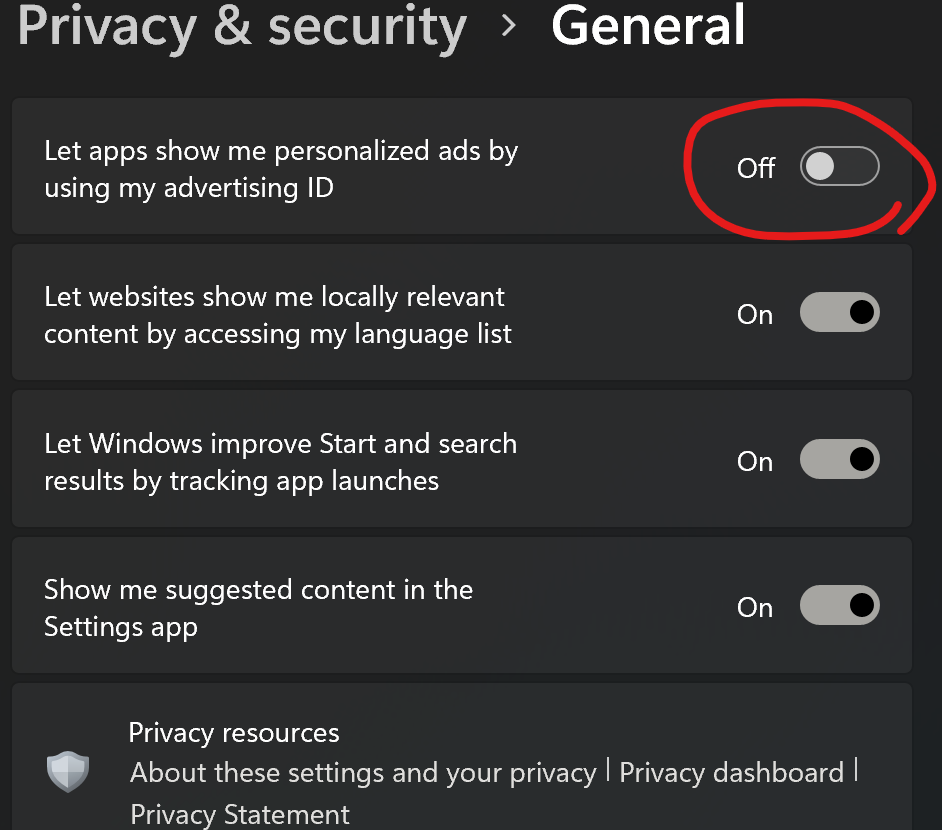Image resolution: width=942 pixels, height=830 pixels.
Task: Click the On label for app launches
Action: click(x=755, y=461)
